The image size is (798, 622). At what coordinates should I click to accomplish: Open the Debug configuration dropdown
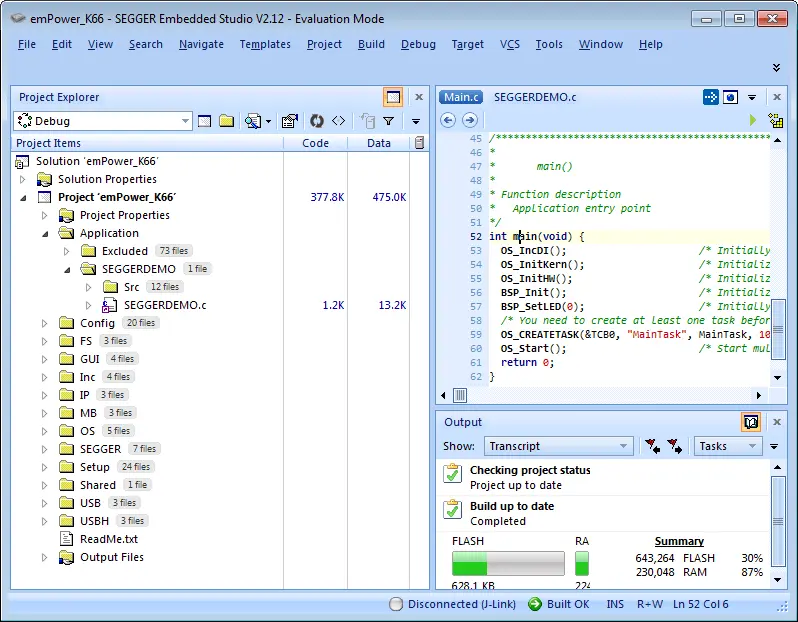185,121
